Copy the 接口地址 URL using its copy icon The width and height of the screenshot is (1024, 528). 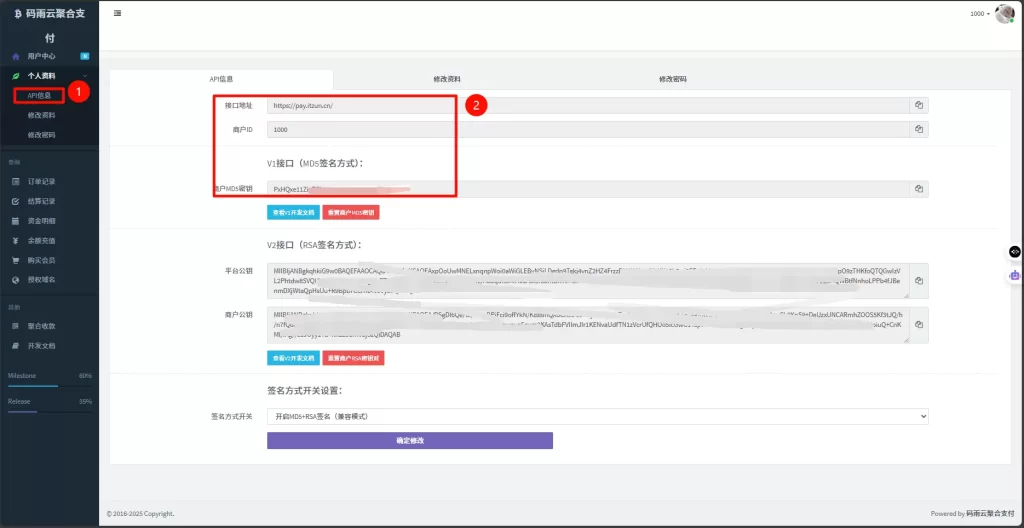point(918,105)
